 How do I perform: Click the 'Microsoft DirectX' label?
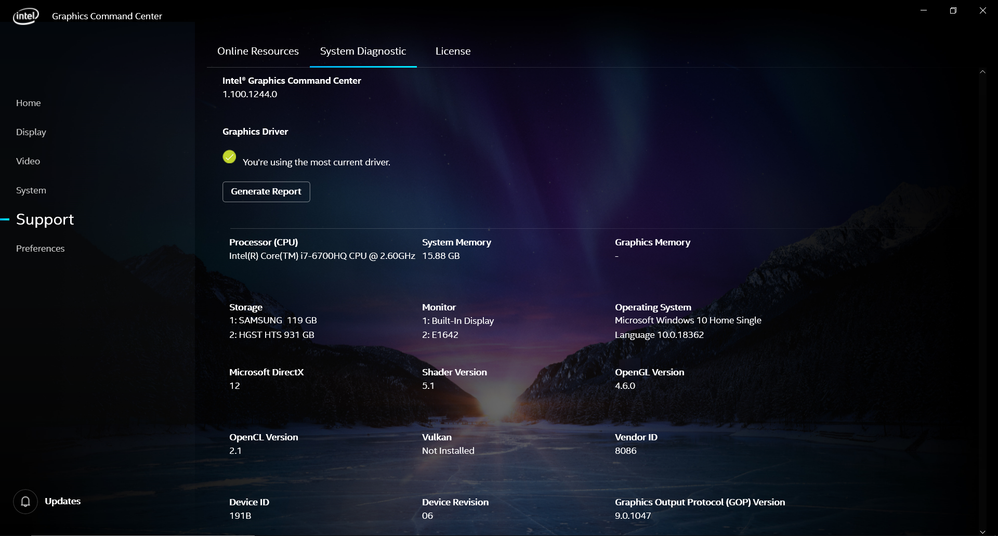[266, 372]
